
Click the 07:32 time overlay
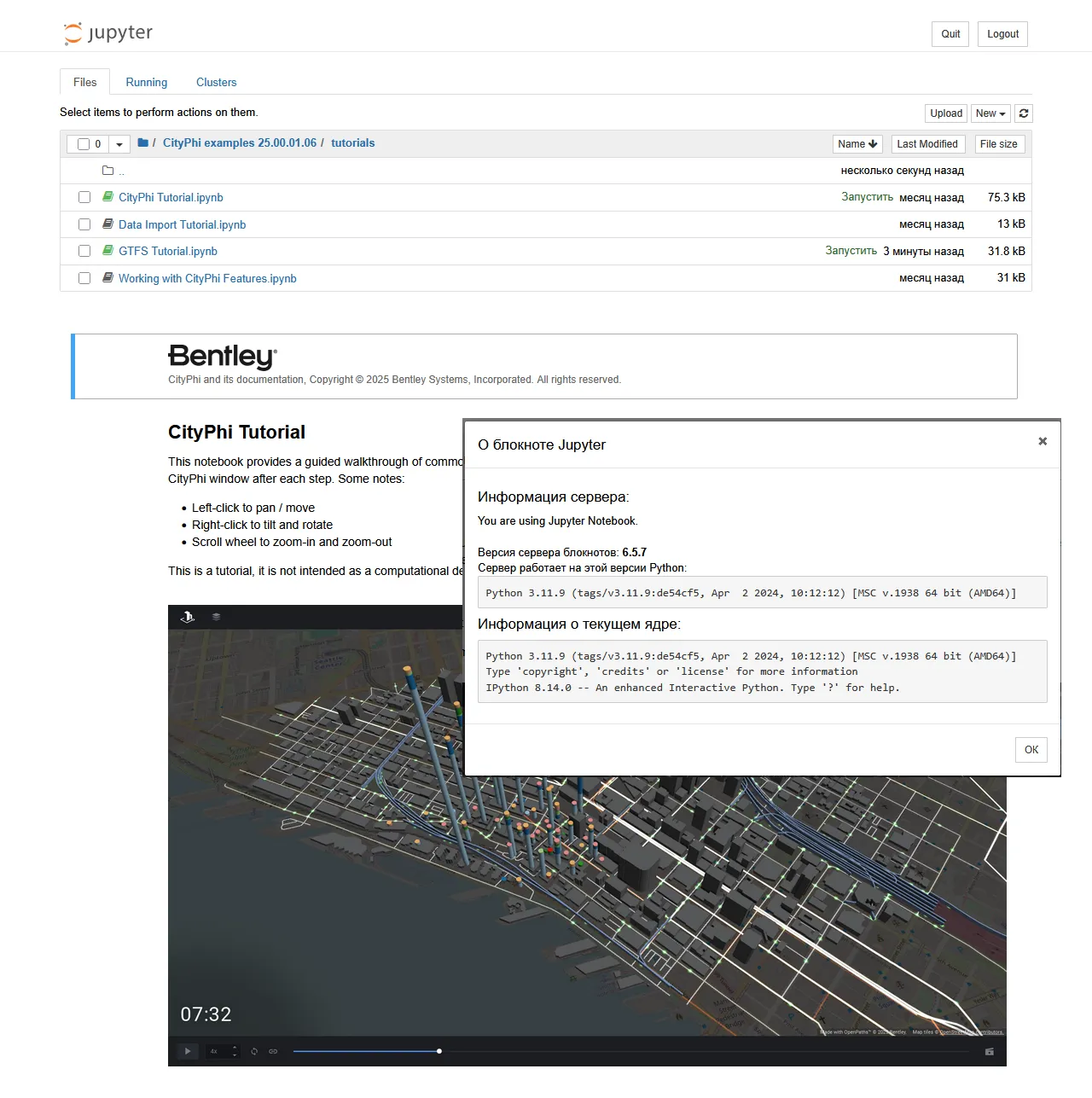coord(206,1014)
